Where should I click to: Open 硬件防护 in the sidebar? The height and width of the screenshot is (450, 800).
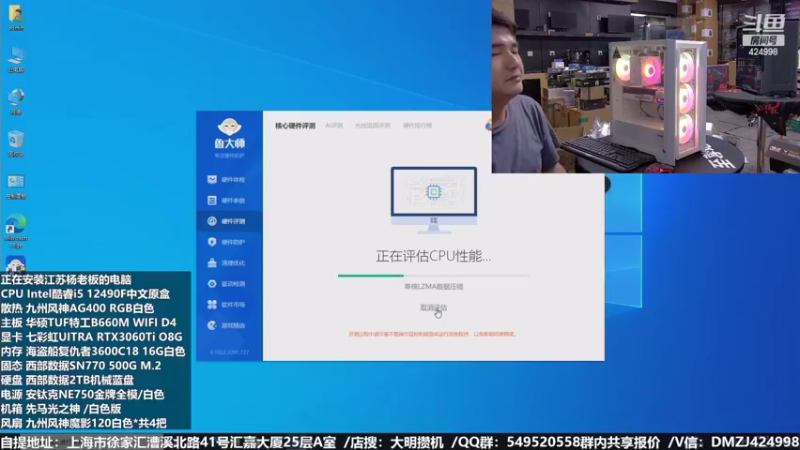[x=229, y=242]
